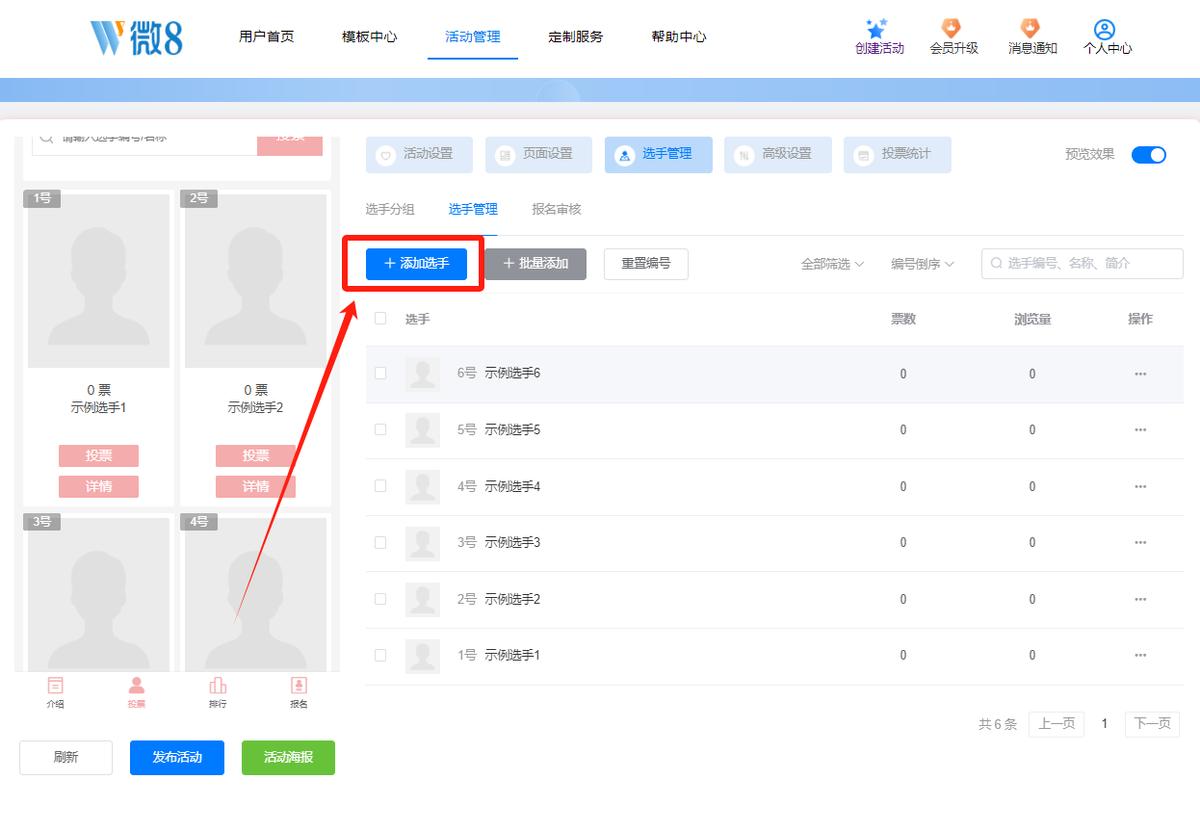The height and width of the screenshot is (828, 1200).
Task: Click 详情 button under 示例选手1
Action: click(98, 486)
